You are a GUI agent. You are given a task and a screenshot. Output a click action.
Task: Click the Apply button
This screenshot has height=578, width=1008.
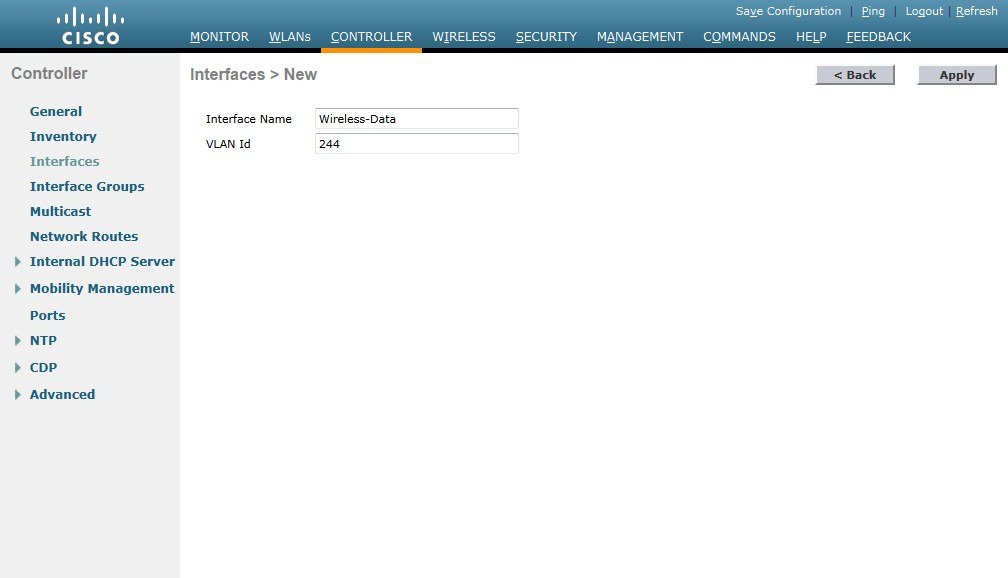[955, 74]
